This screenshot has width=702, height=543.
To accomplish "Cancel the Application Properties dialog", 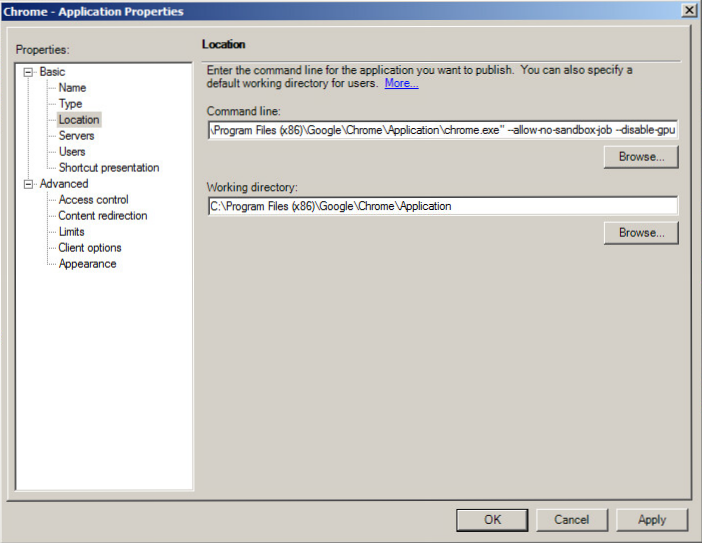I will click(x=572, y=520).
